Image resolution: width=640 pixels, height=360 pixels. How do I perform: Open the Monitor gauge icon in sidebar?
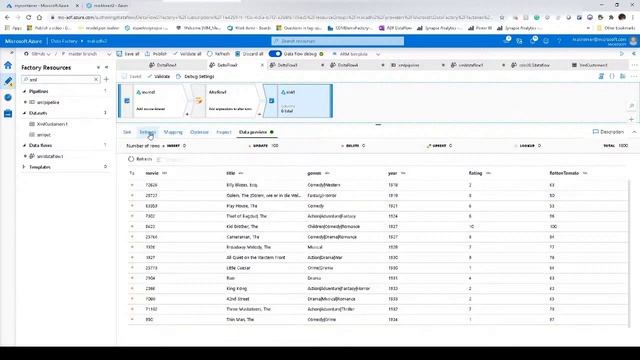[x=8, y=97]
